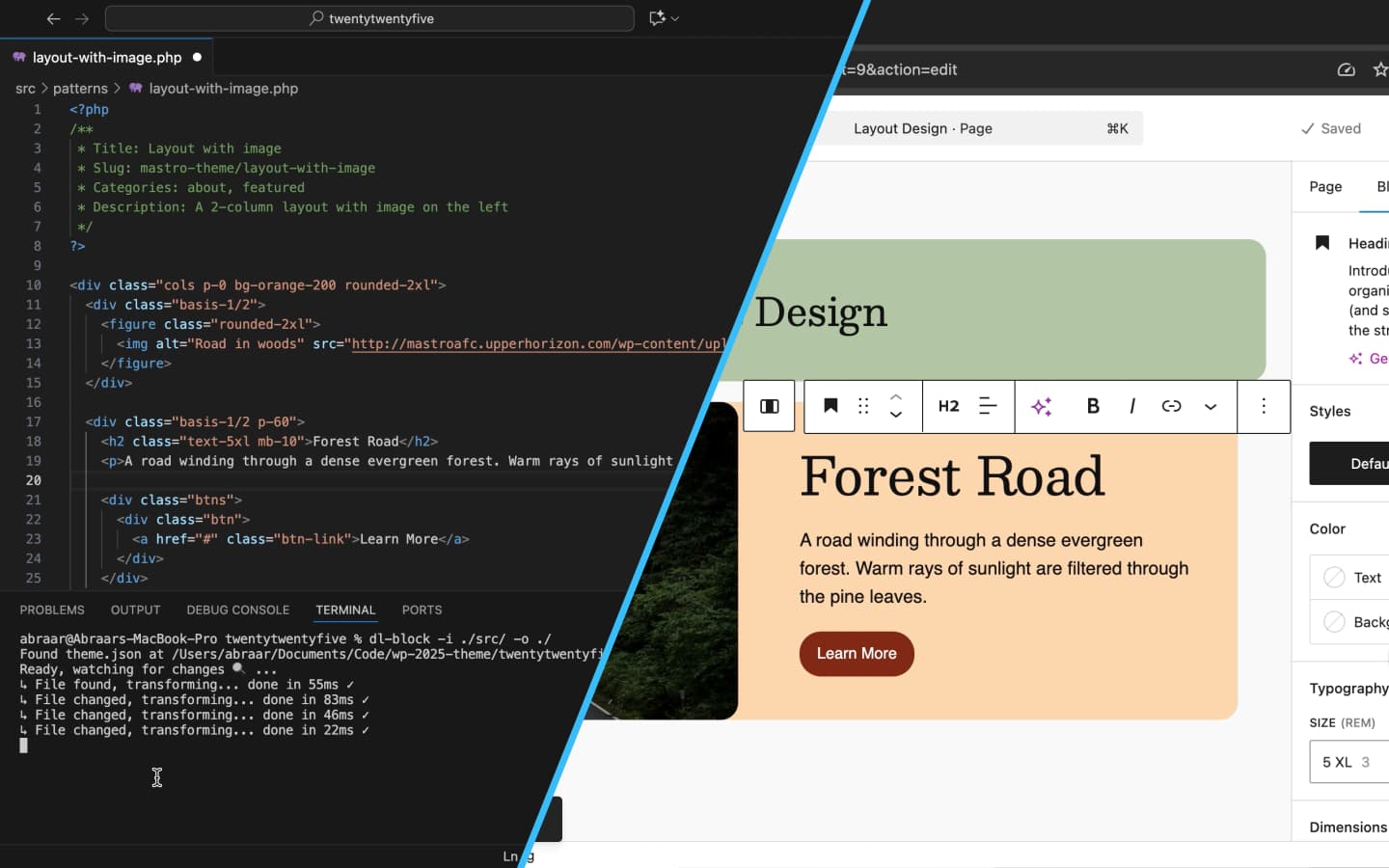Expand the text alignment dropdown in toolbar

(x=988, y=406)
